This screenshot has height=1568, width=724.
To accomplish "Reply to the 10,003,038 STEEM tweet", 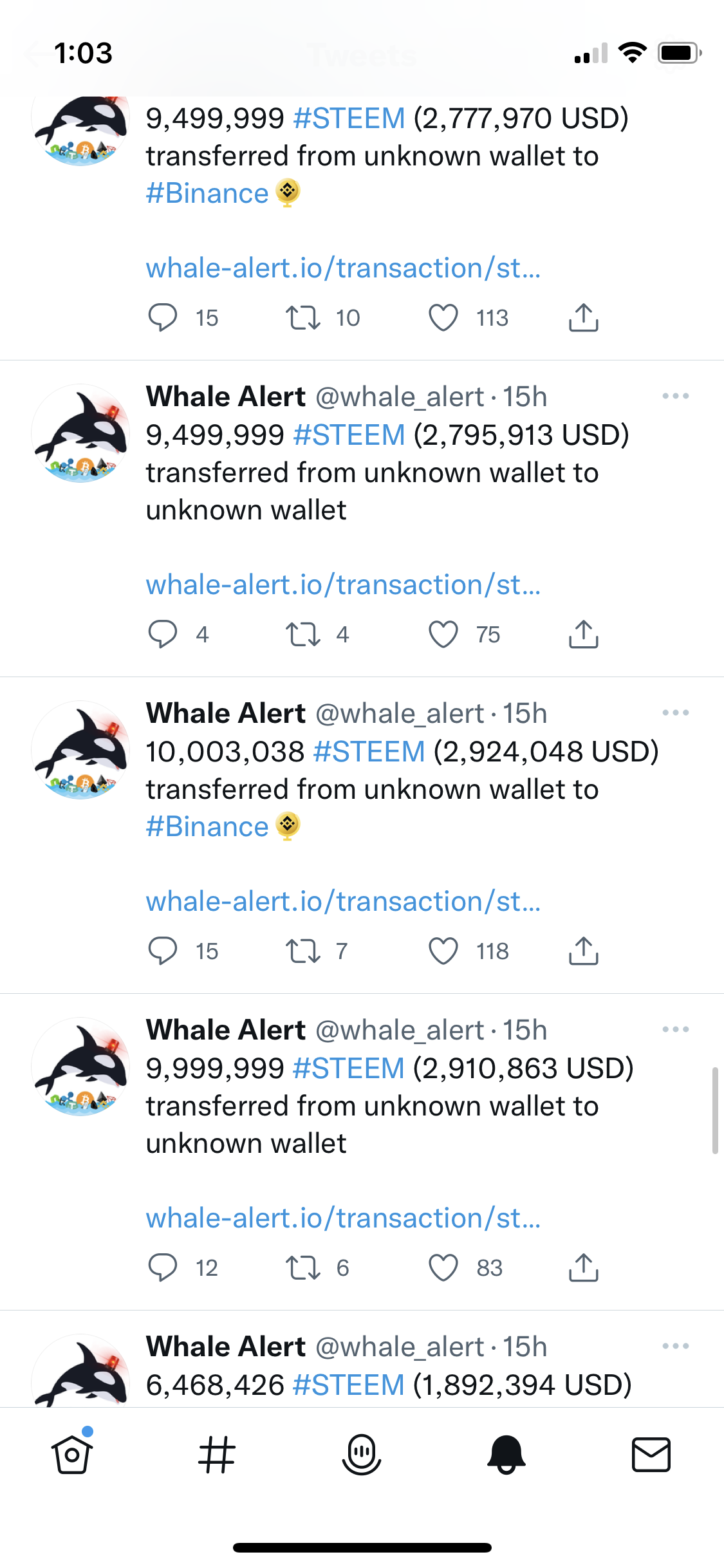I will [x=163, y=951].
